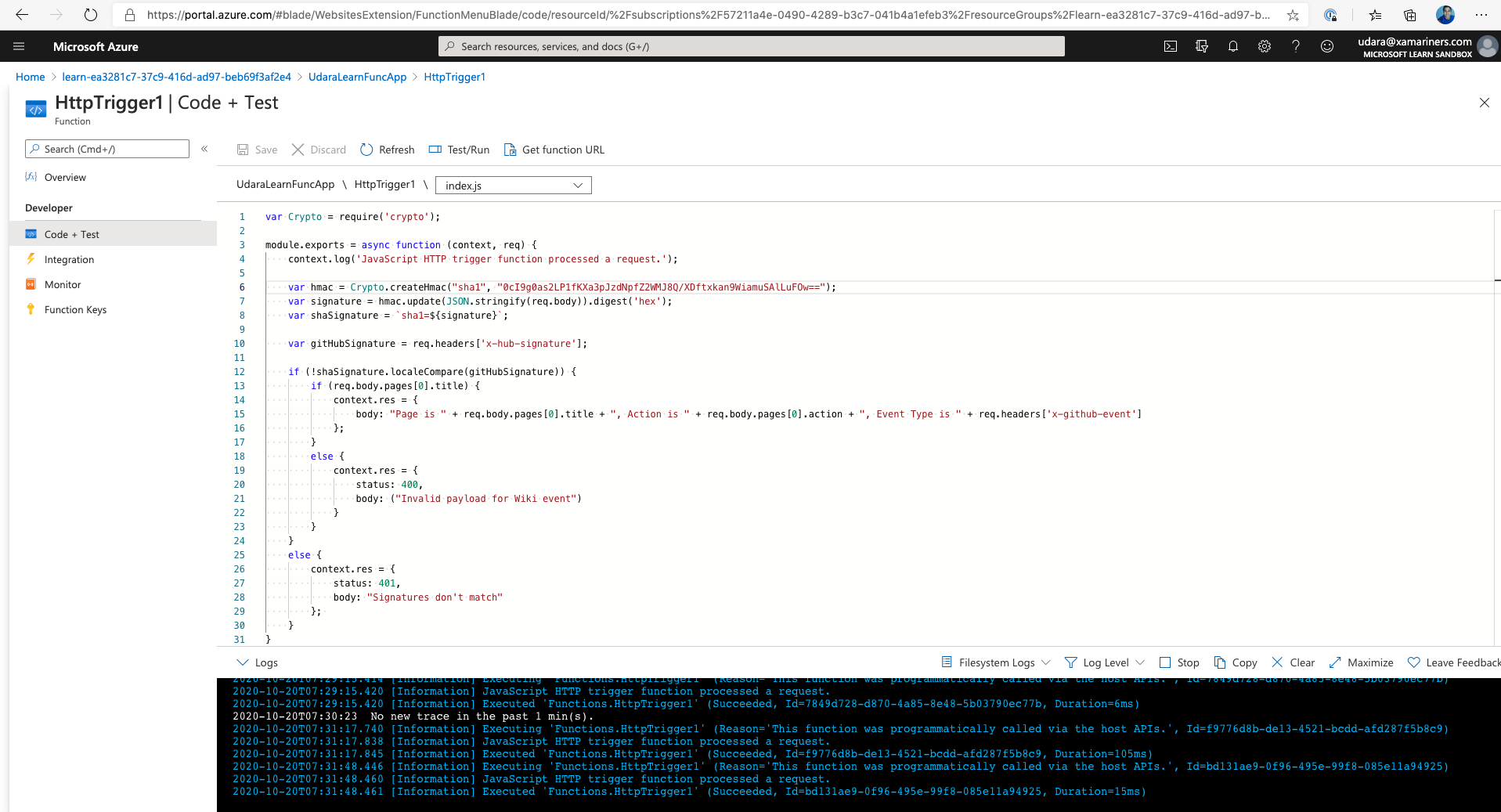Click the status: 401 code line
This screenshot has height=812, width=1501.
(x=366, y=583)
